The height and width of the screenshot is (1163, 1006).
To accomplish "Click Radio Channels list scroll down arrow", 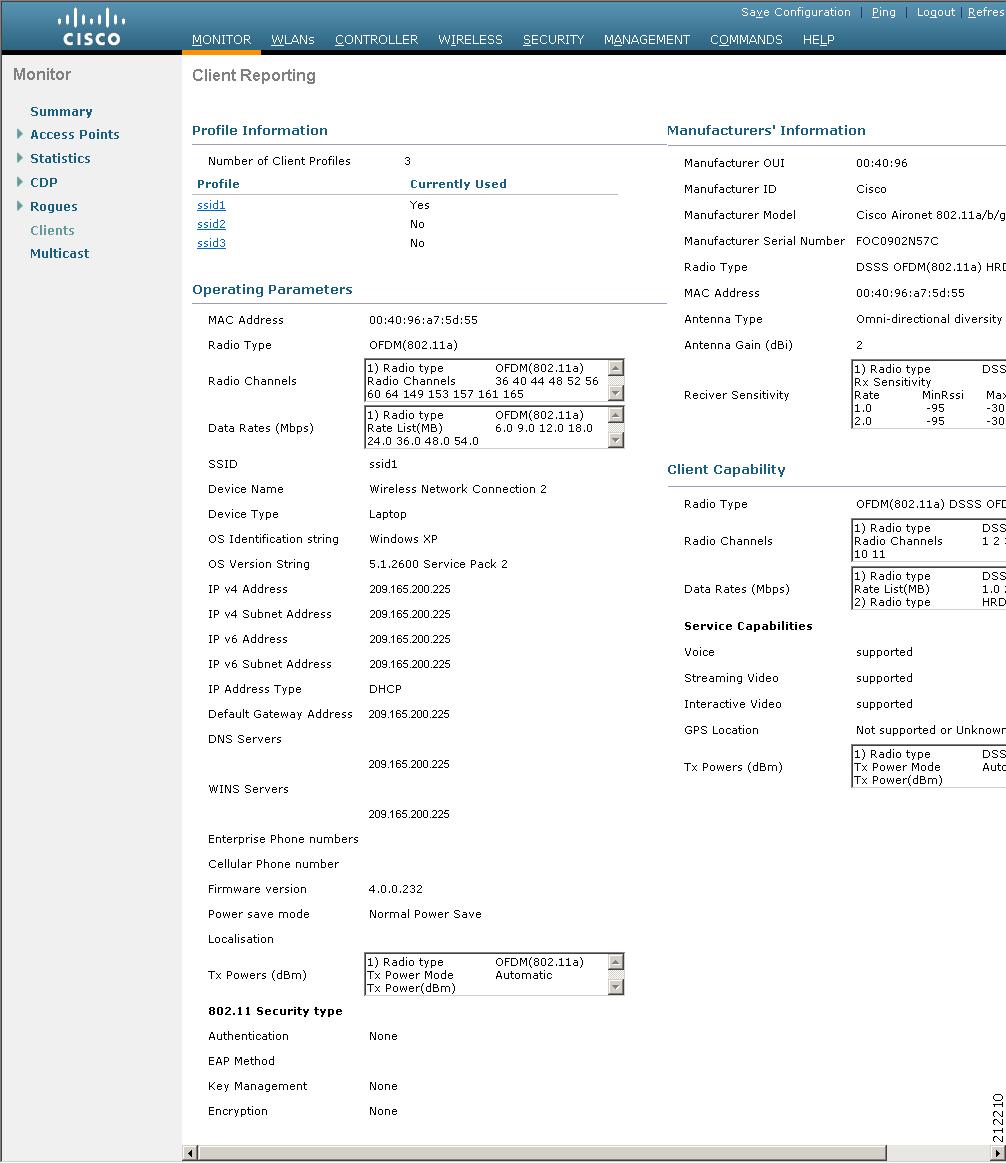I will coord(615,393).
